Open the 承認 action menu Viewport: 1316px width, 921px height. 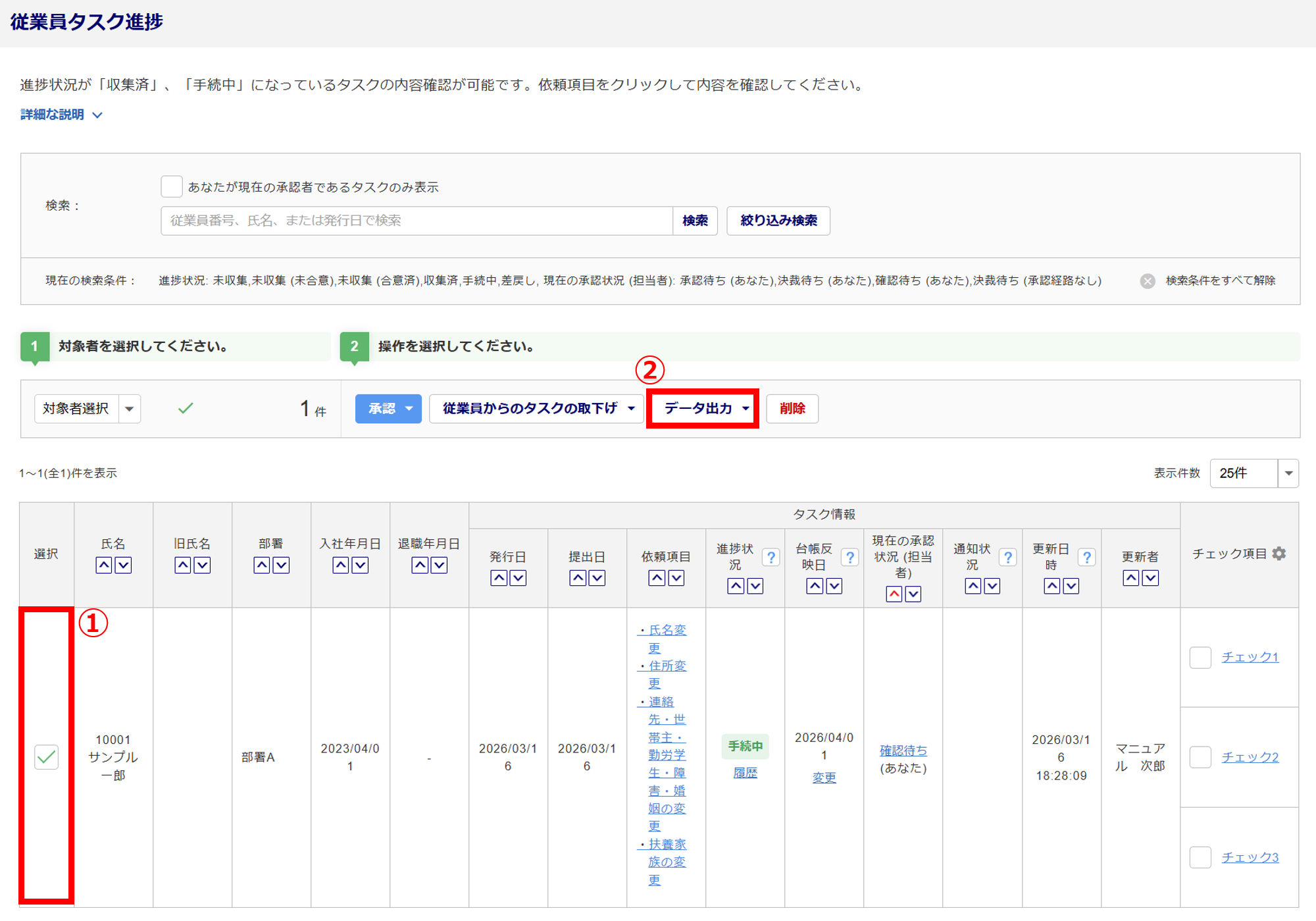388,408
